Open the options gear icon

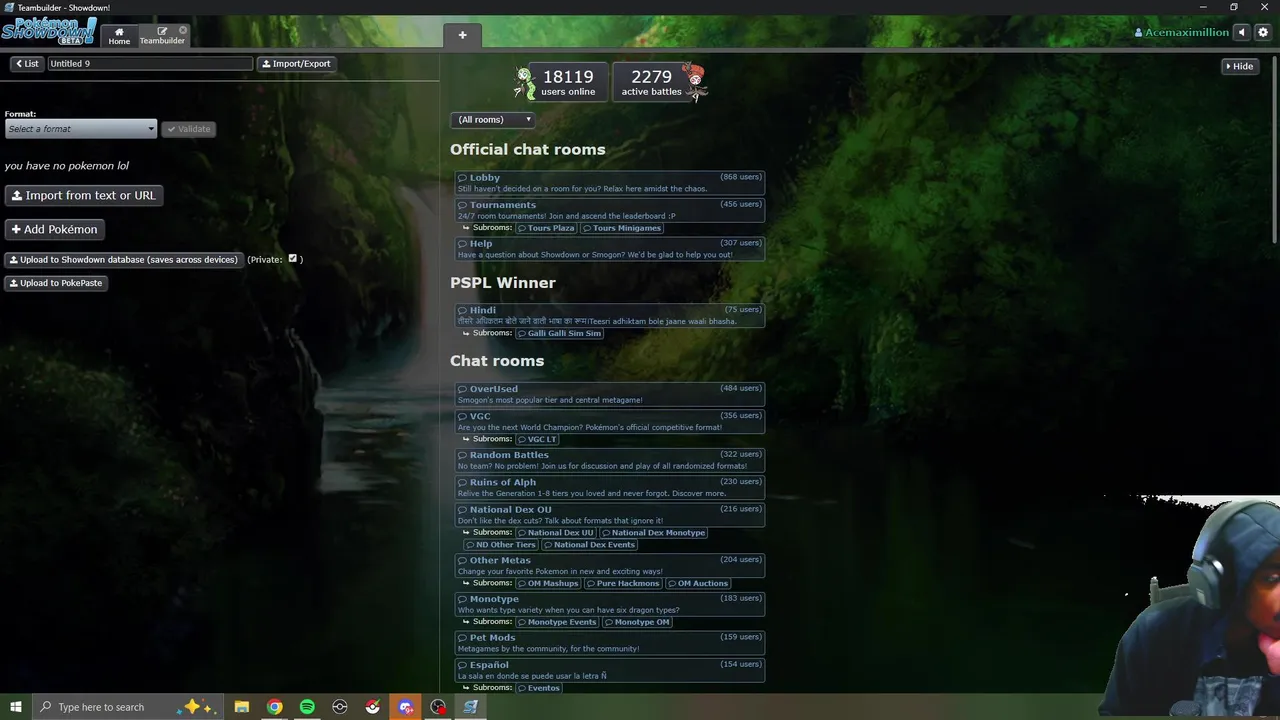[x=1263, y=33]
